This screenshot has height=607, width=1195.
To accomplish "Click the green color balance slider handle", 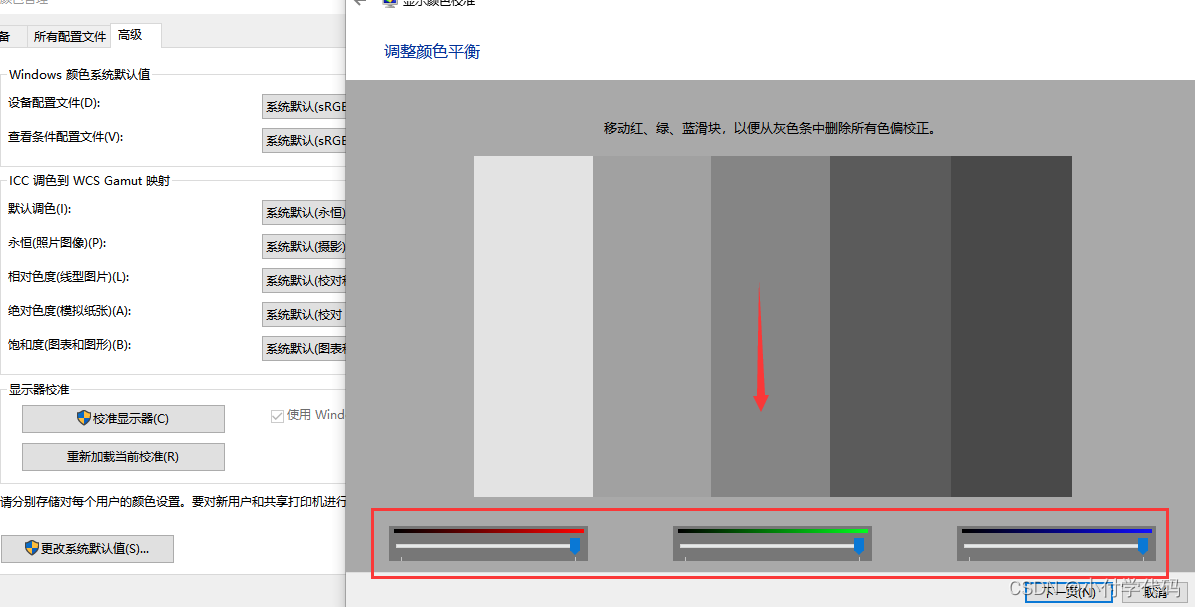I will [x=859, y=546].
